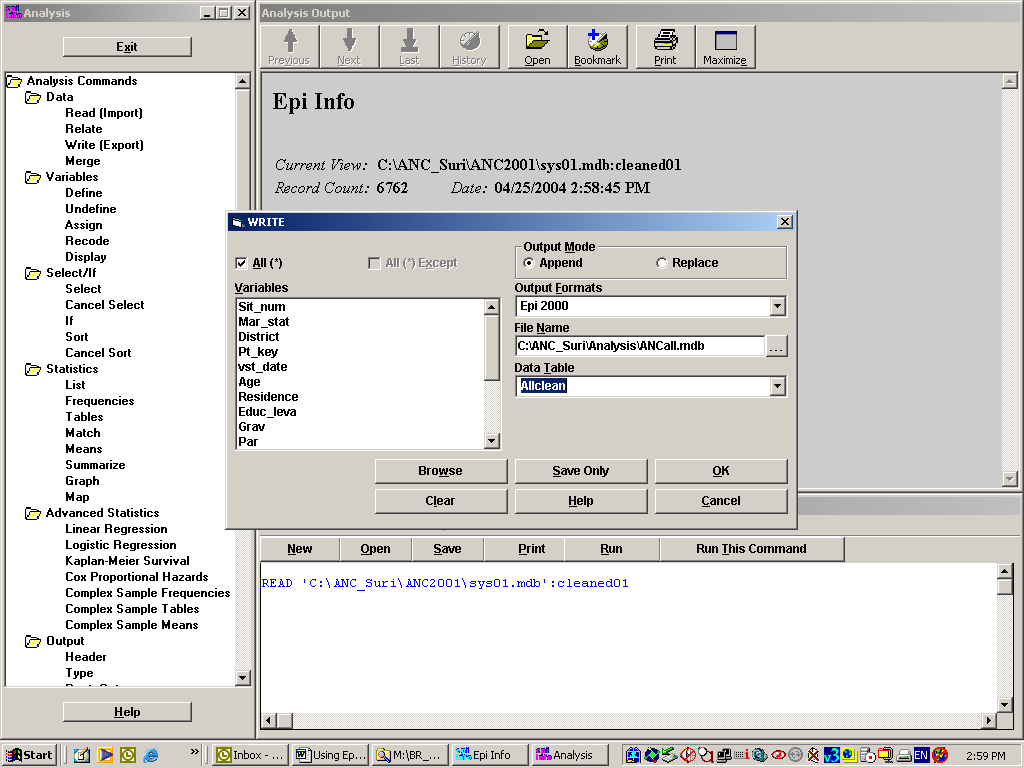1024x768 pixels.
Task: Select District in the Variables list
Action: 259,337
